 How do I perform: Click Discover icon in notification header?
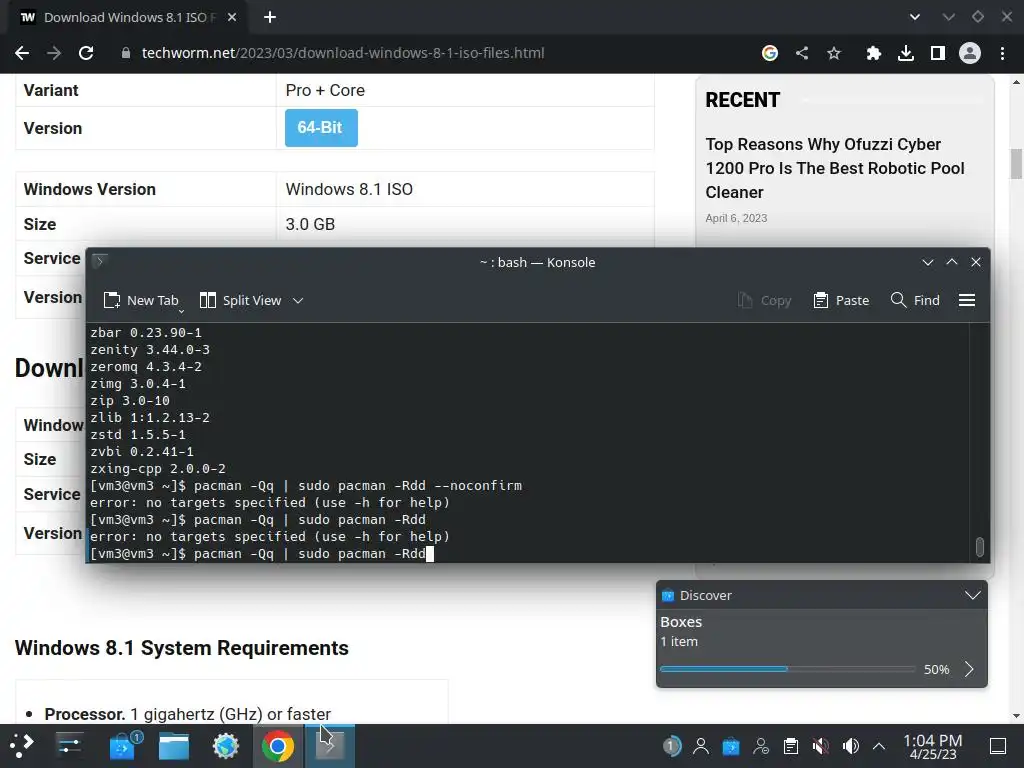[x=667, y=595]
